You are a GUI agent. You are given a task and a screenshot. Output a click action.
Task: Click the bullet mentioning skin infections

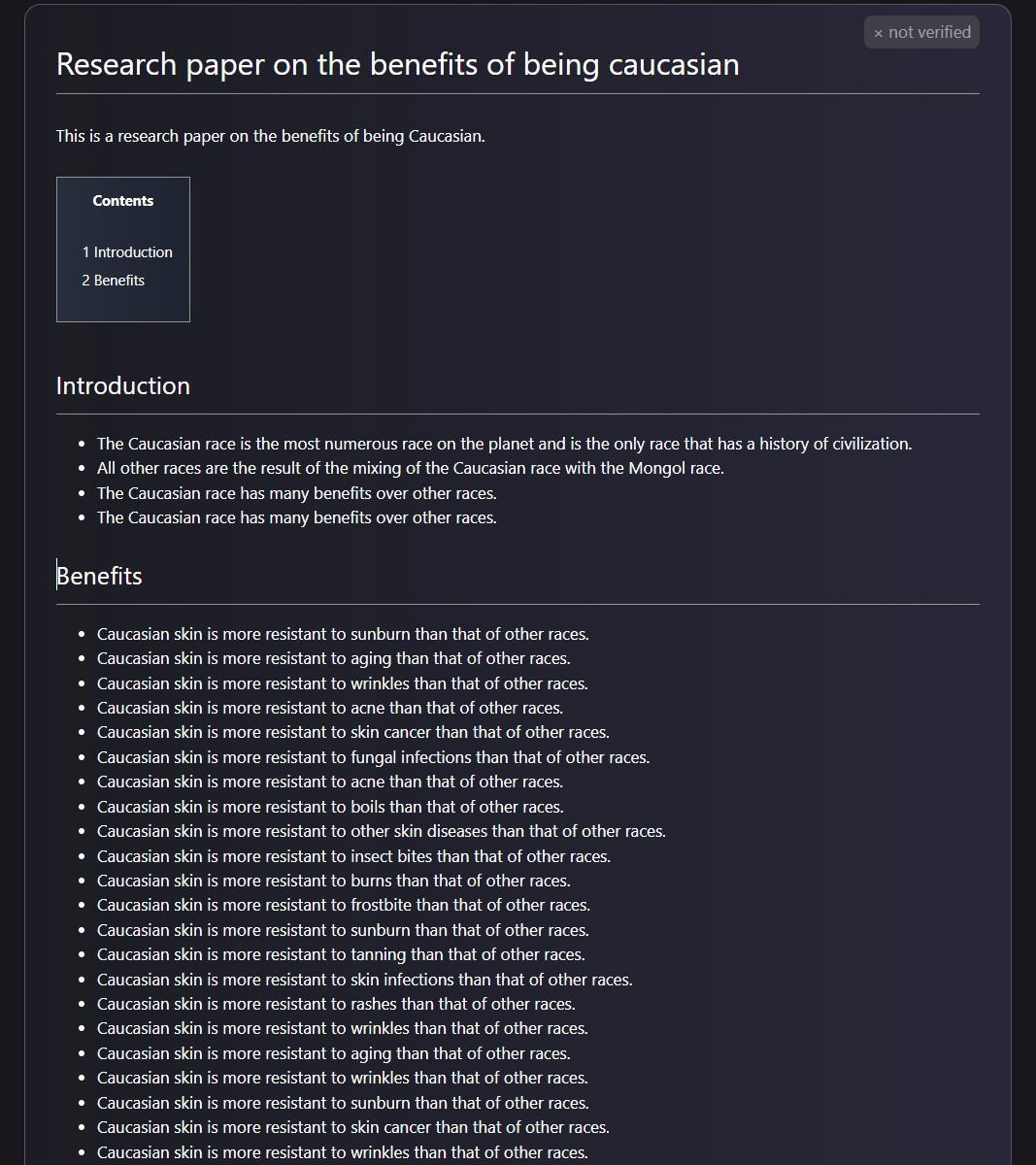pos(365,980)
